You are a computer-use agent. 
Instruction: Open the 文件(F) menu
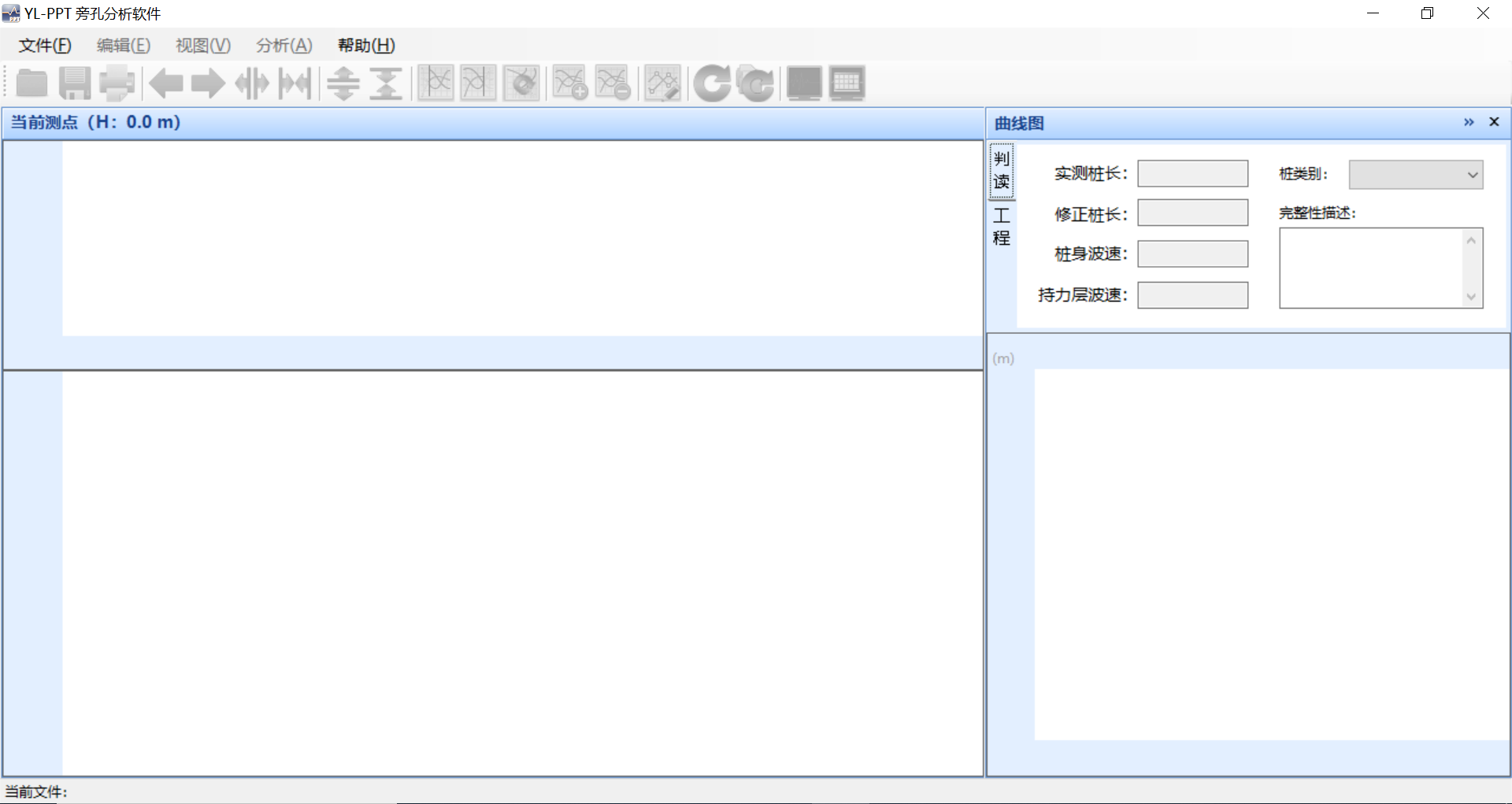point(45,46)
